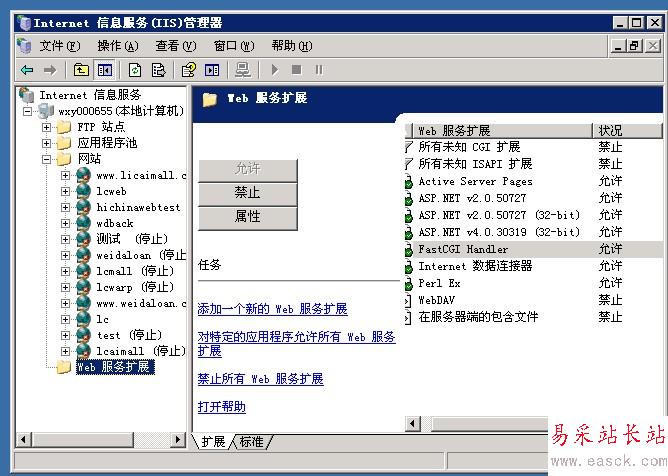Click the WebDAV extension icon
The width and height of the screenshot is (668, 476).
point(408,301)
